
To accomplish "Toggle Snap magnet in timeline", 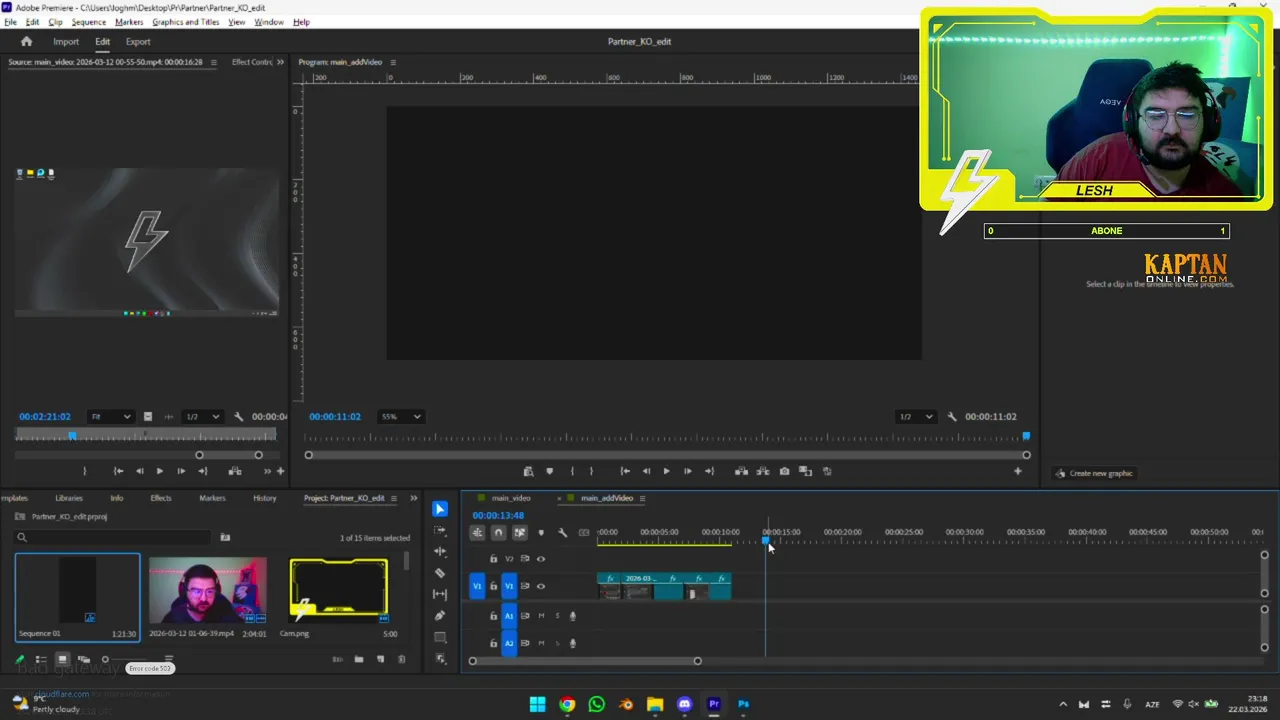I will point(498,532).
